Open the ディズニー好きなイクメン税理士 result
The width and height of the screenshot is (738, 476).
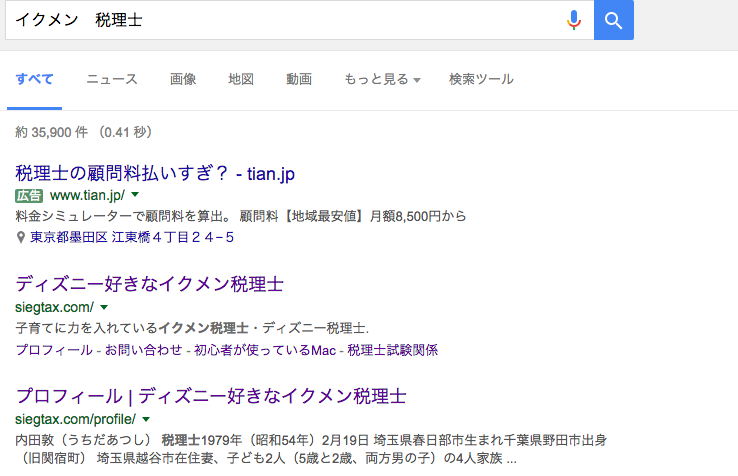click(150, 284)
